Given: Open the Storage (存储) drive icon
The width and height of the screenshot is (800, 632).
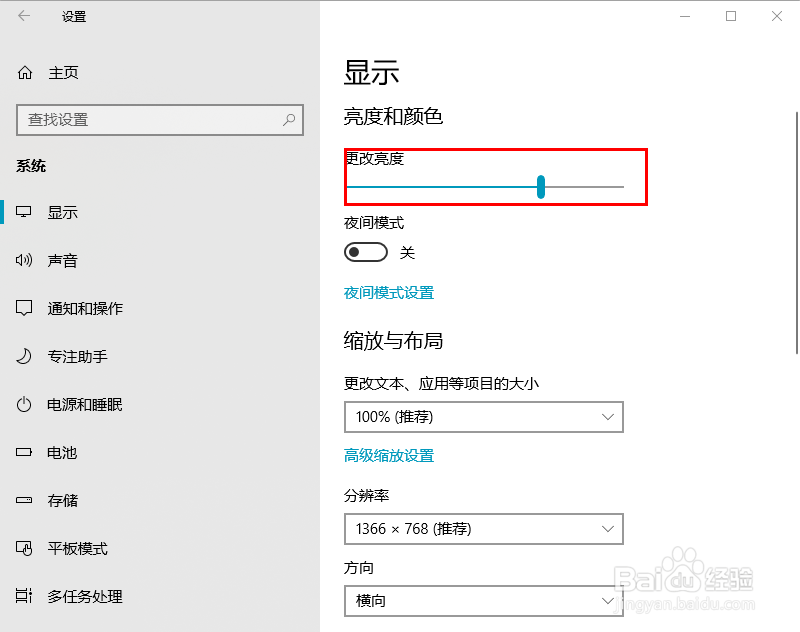Looking at the screenshot, I should (25, 501).
